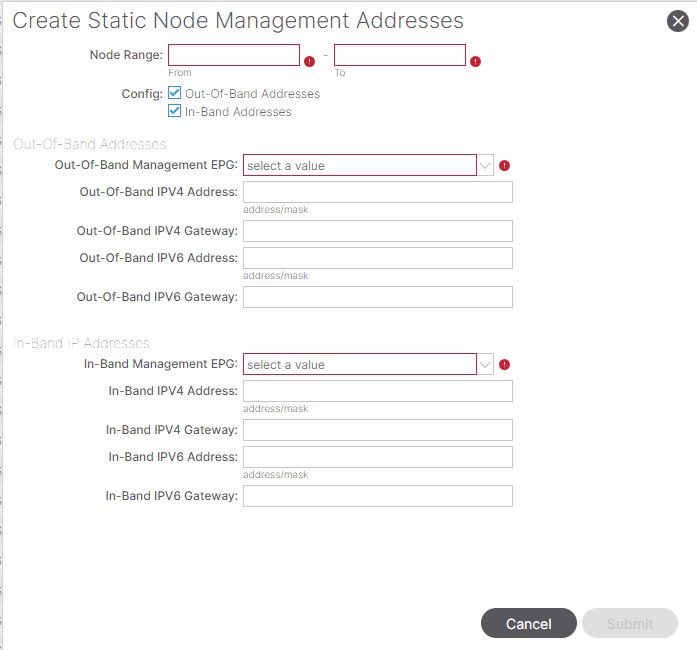Click the error icon beside Node Range From
The height and width of the screenshot is (650, 697).
(309, 61)
